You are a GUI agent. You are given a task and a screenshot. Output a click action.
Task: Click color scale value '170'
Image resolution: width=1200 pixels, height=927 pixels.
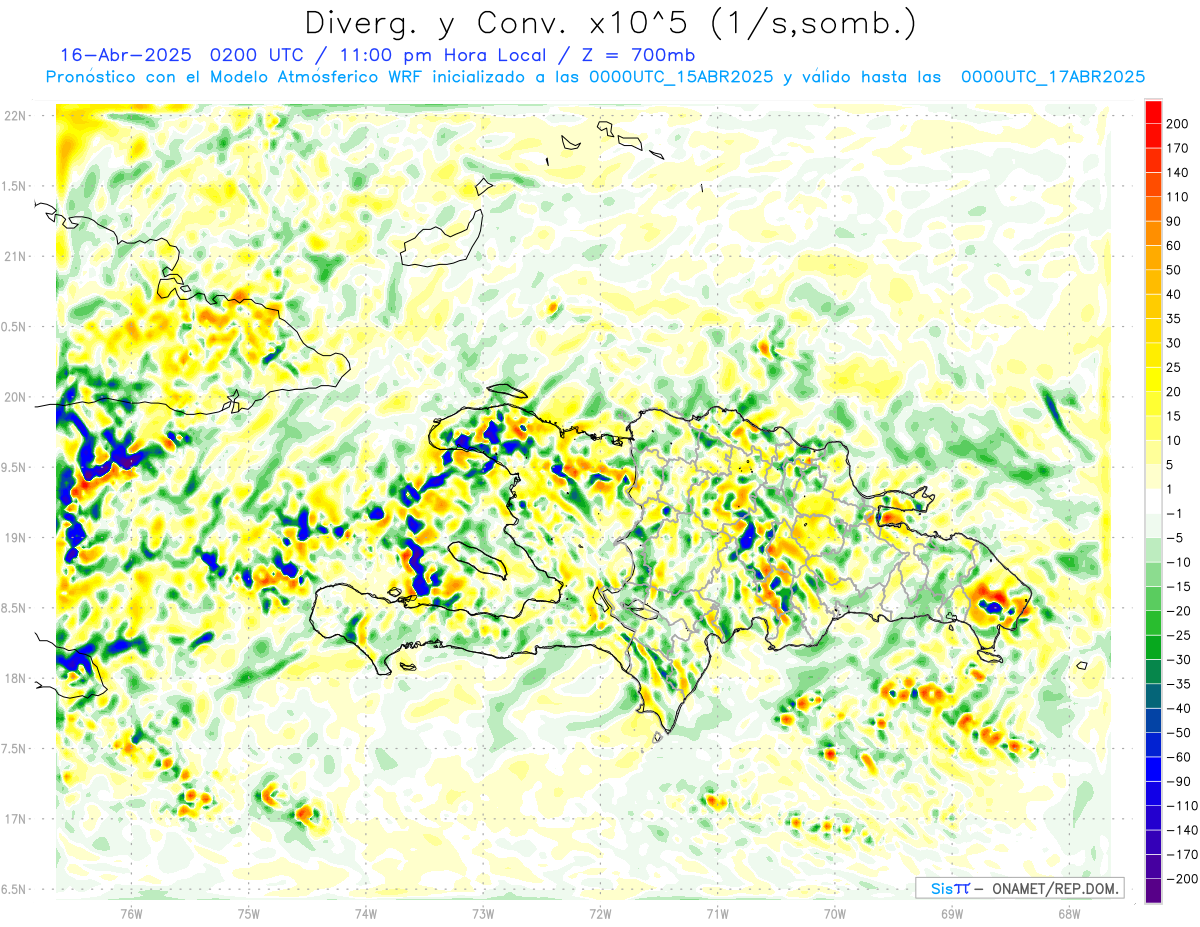click(1178, 148)
